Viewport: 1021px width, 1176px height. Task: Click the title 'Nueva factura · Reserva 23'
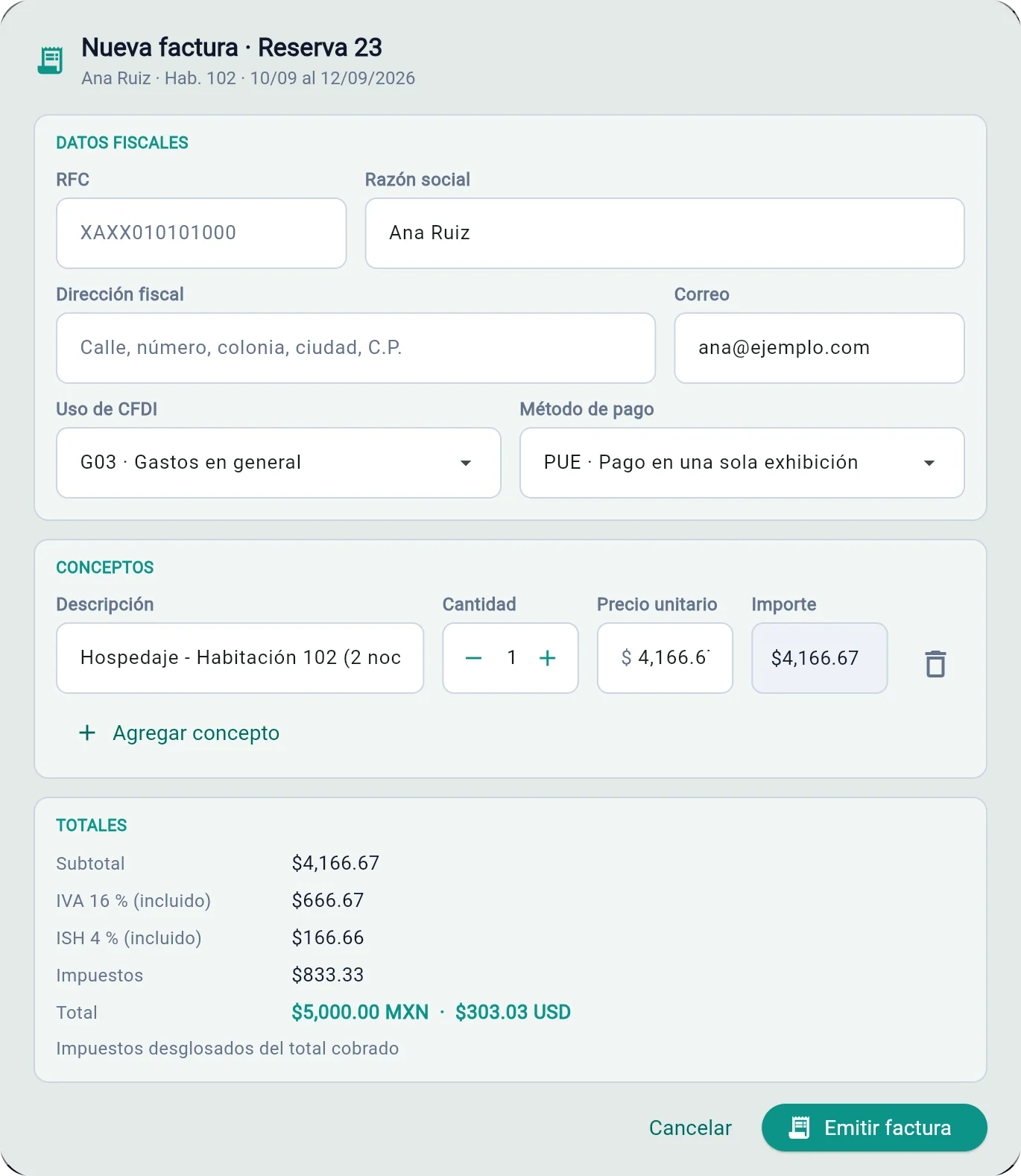coord(232,47)
